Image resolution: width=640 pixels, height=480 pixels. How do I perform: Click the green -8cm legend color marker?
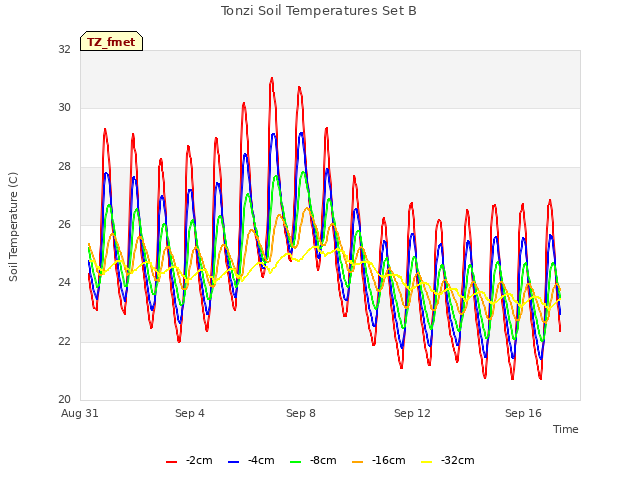click(x=295, y=462)
